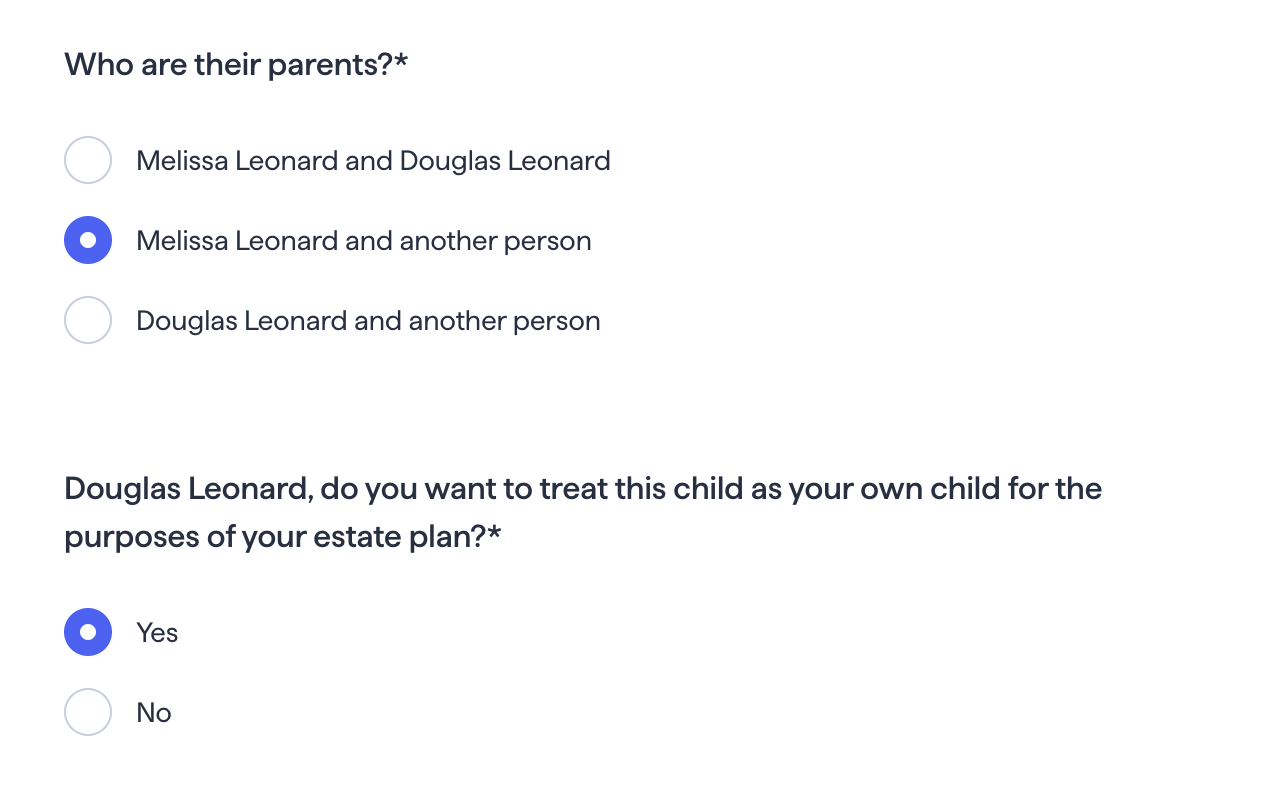Screen dimensions: 1276x802
Task: Click the filled blue circle beside Yes
Action: pos(88,632)
